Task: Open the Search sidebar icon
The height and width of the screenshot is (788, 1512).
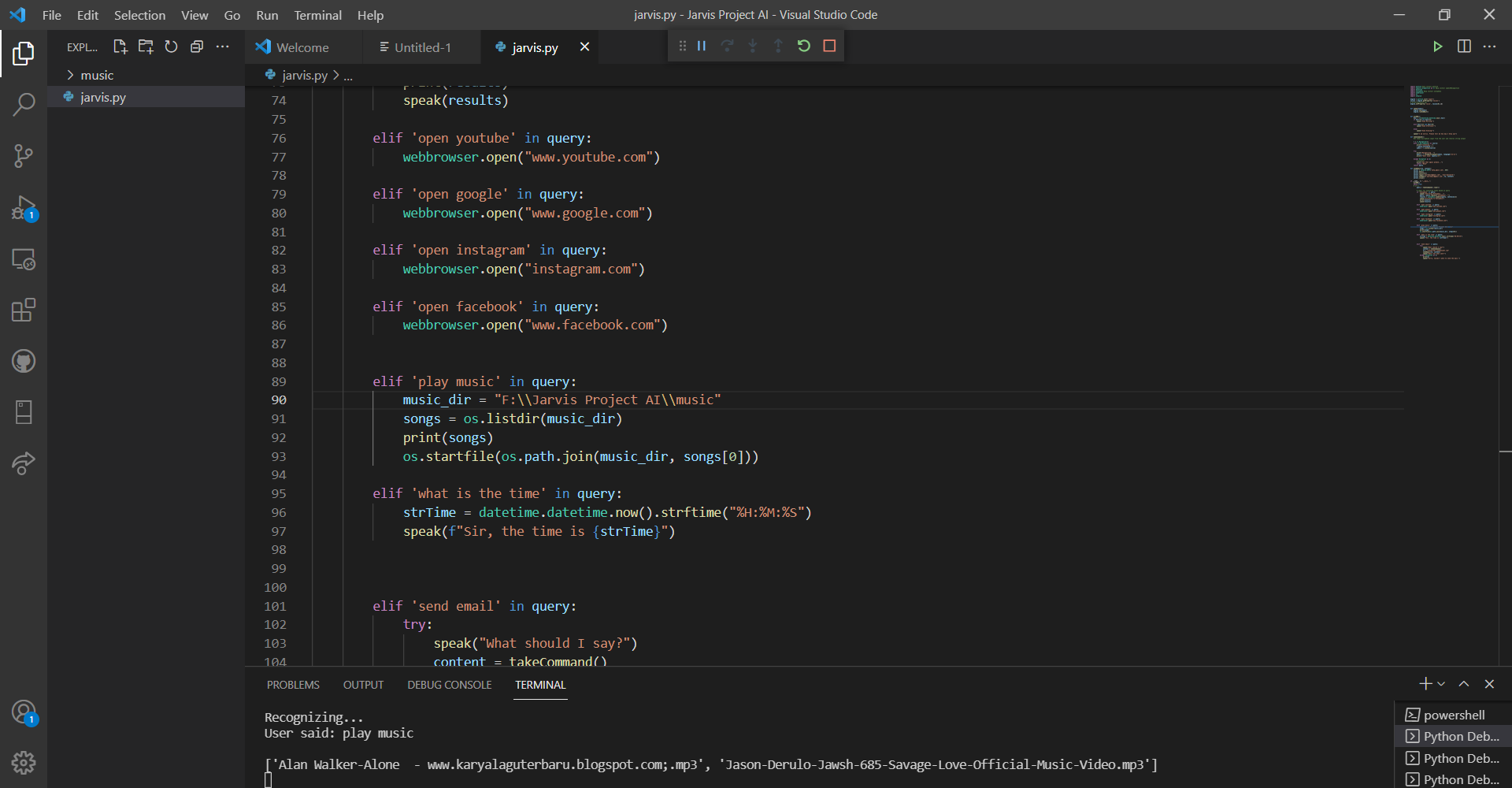Action: (x=24, y=103)
